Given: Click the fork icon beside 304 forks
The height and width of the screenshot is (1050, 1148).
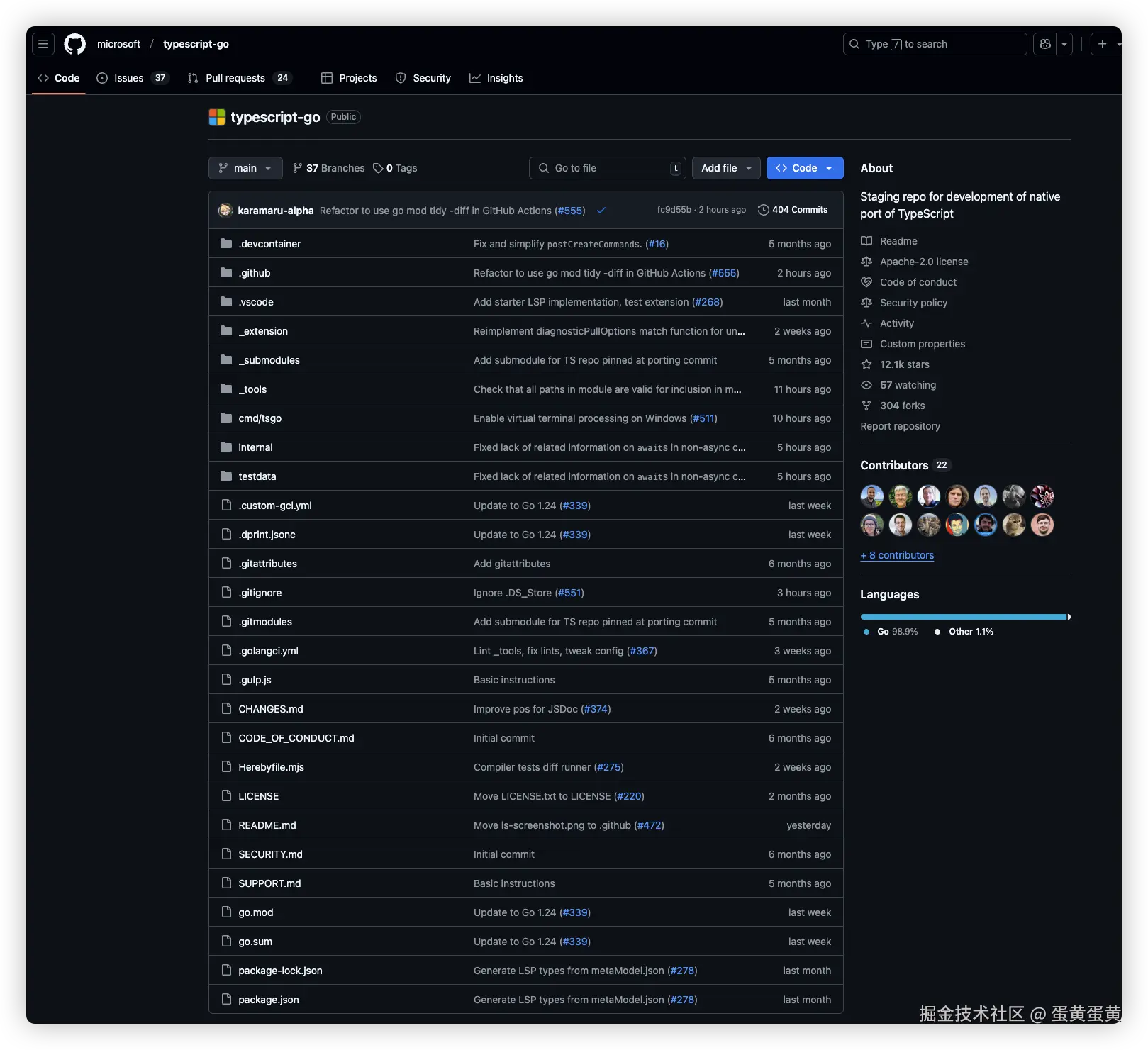Looking at the screenshot, I should coord(866,406).
